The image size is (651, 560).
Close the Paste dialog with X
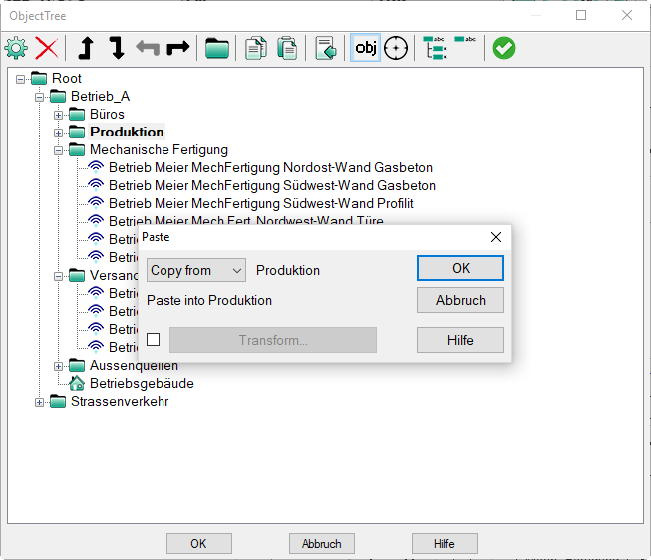pyautogui.click(x=496, y=237)
